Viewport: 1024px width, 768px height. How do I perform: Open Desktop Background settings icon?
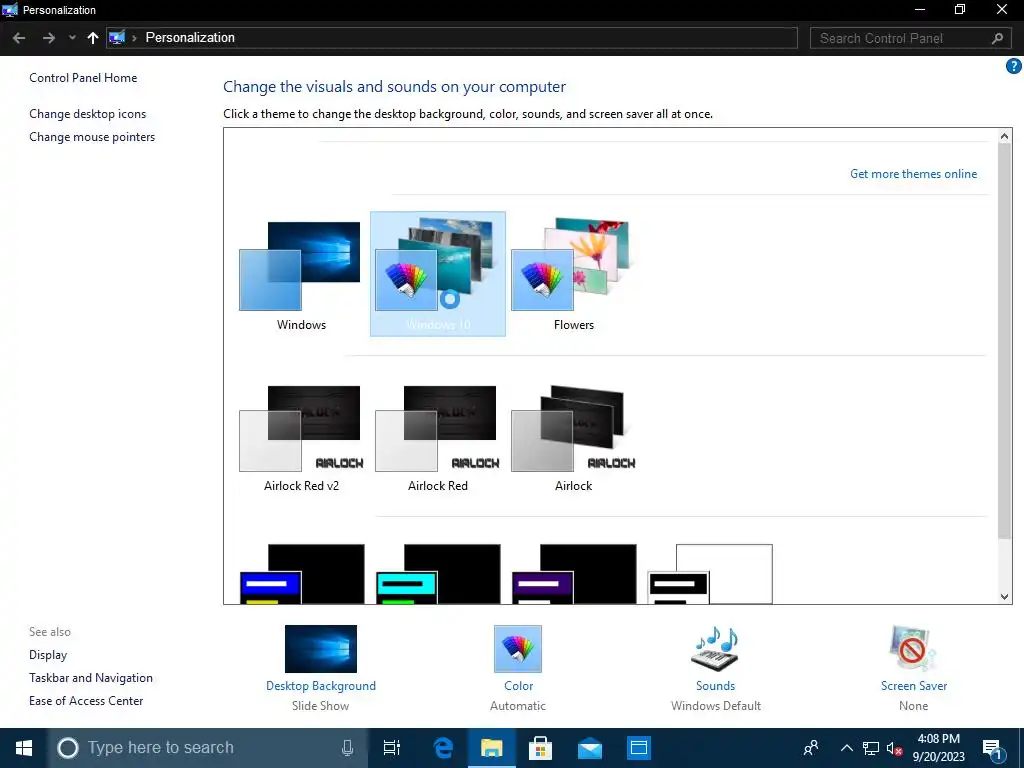click(x=321, y=648)
